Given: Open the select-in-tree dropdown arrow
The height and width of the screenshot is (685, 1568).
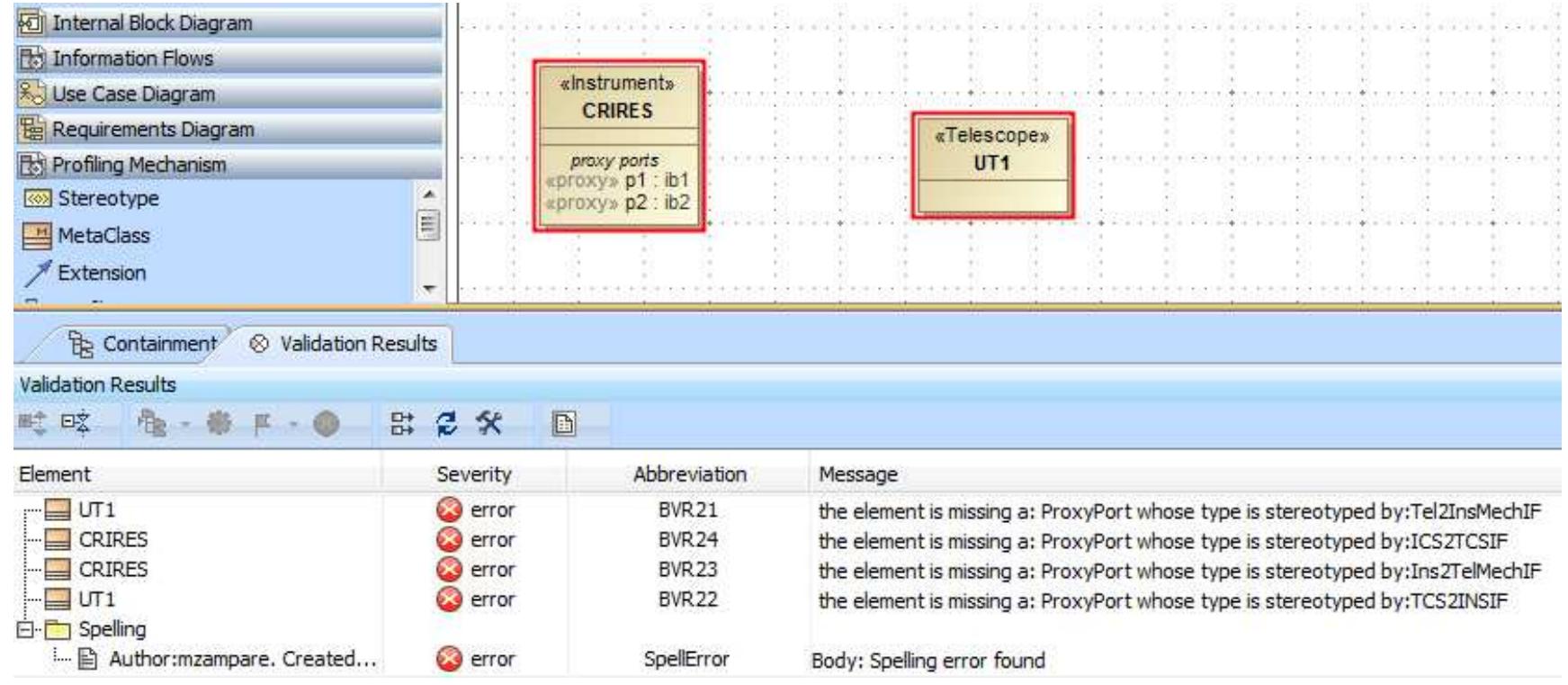Looking at the screenshot, I should point(184,424).
